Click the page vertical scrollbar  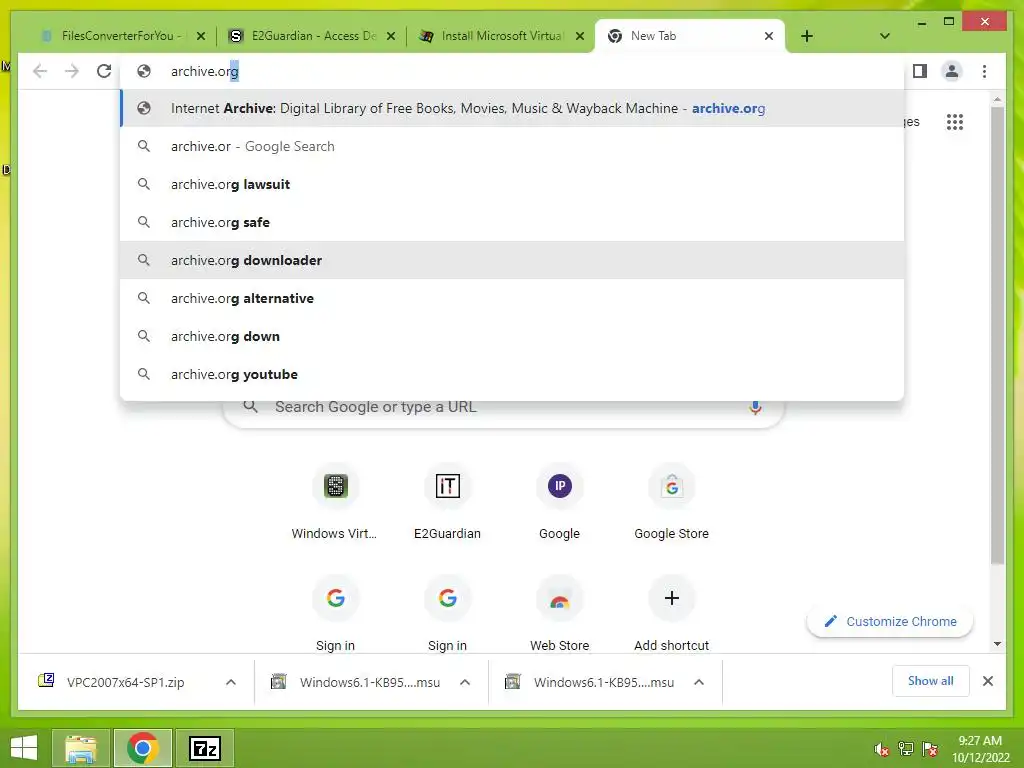[997, 334]
